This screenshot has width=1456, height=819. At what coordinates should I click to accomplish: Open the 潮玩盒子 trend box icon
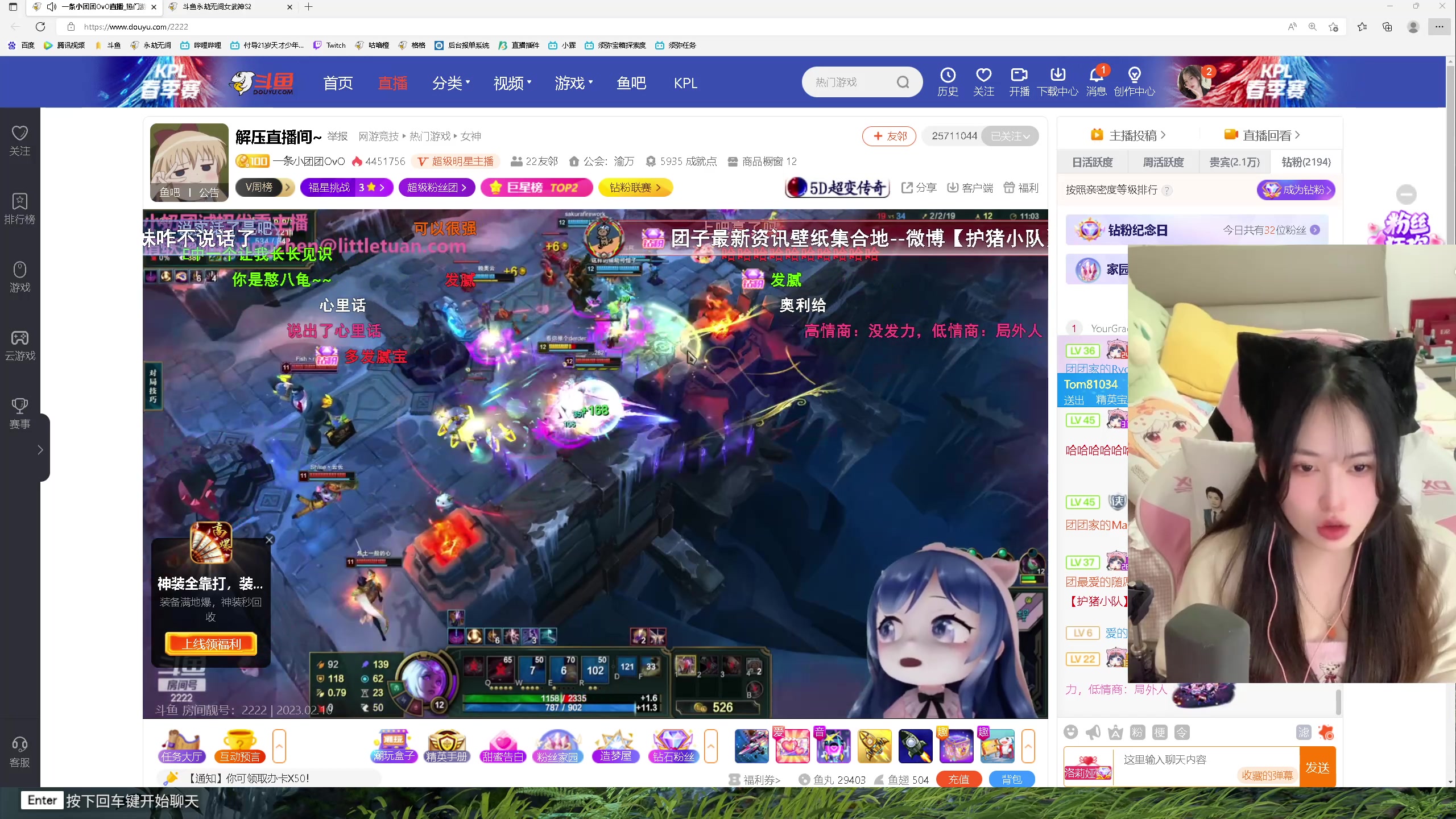[394, 745]
